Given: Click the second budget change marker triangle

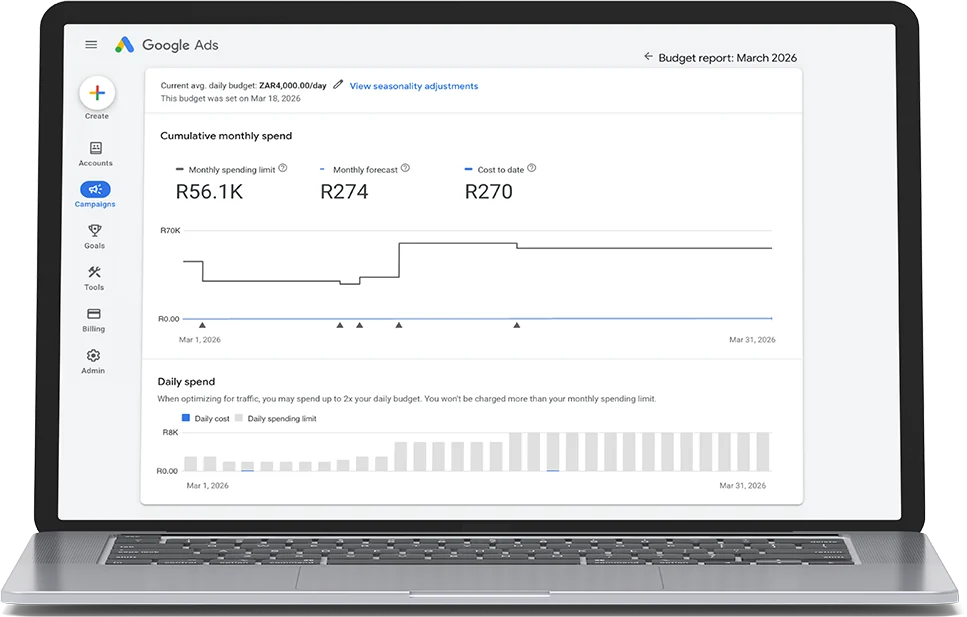Looking at the screenshot, I should coord(340,325).
